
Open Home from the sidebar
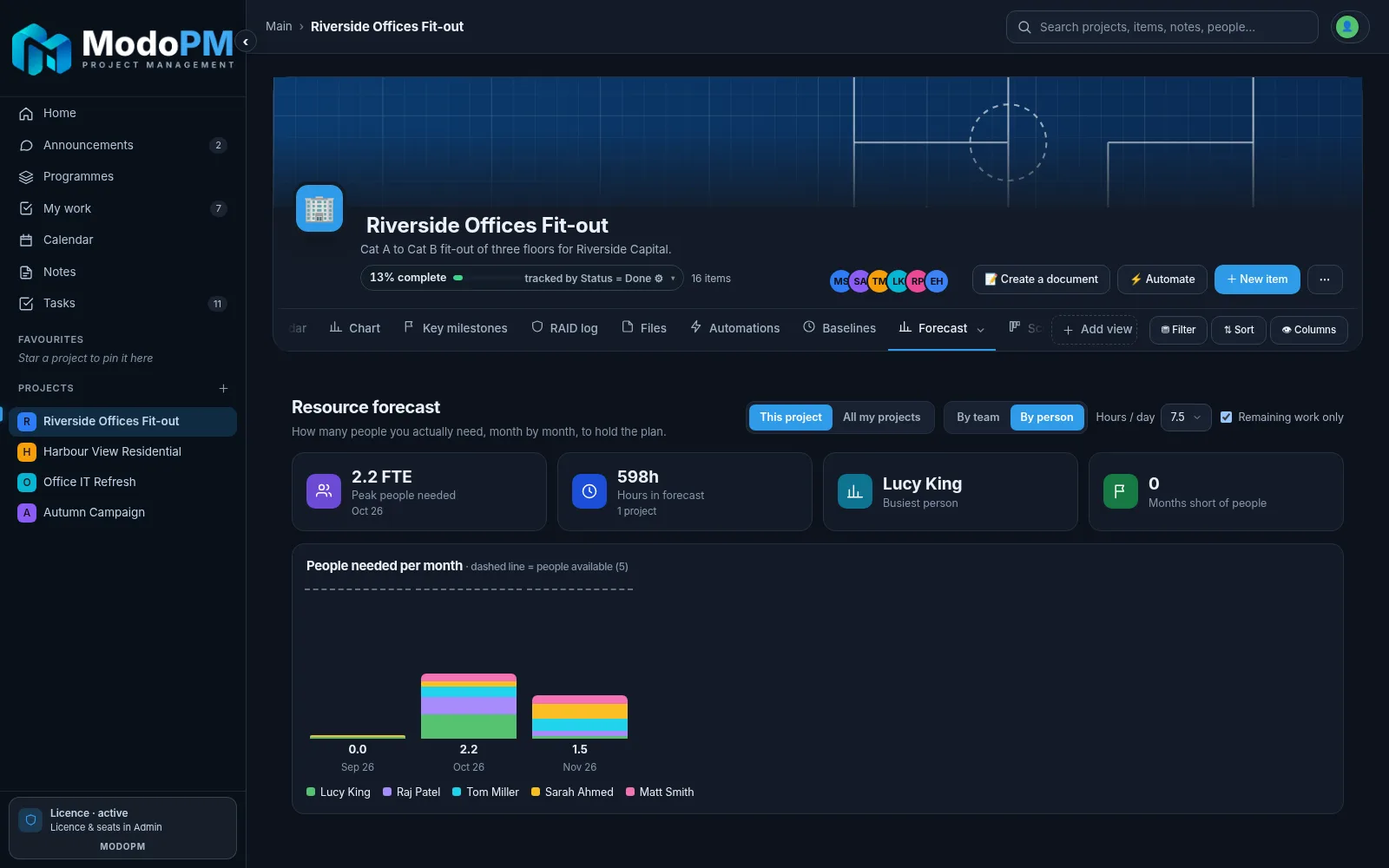(122, 113)
